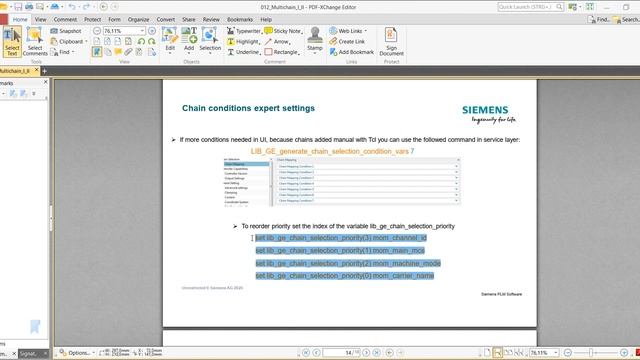Select the Sticky Note tool
Image resolution: width=640 pixels, height=360 pixels.
pyautogui.click(x=283, y=31)
